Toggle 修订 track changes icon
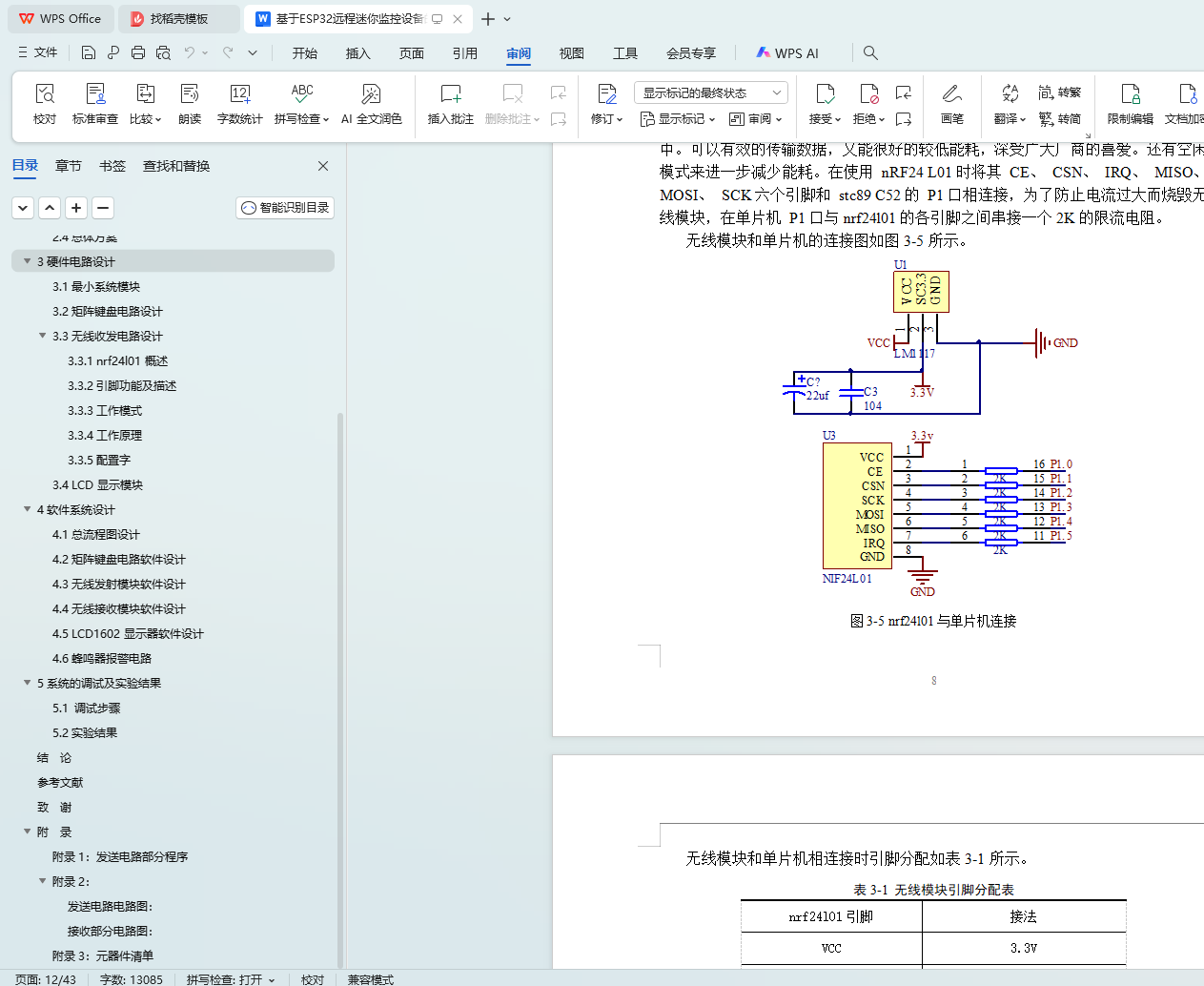Viewport: 1204px width, 986px height. (606, 93)
